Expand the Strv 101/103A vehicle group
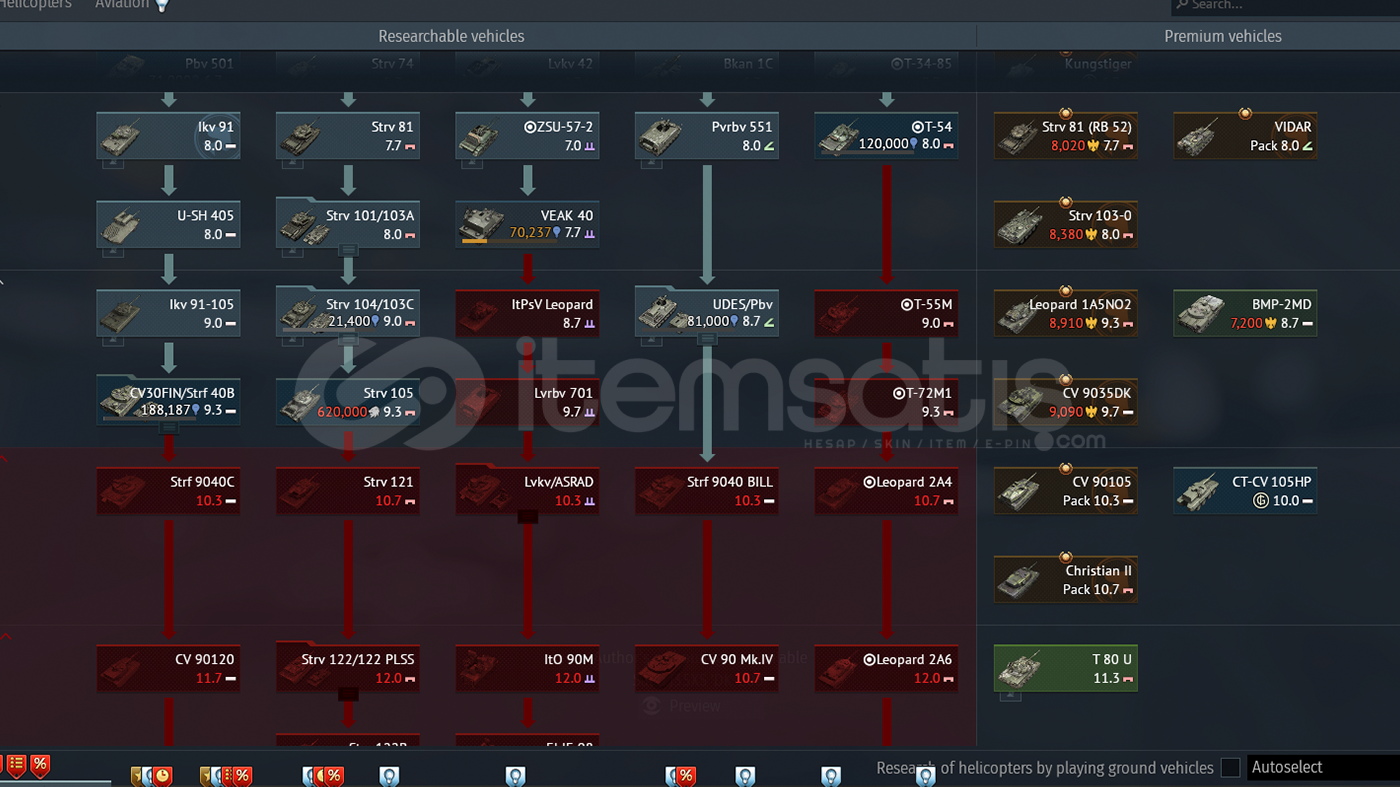1400x787 pixels. click(348, 250)
